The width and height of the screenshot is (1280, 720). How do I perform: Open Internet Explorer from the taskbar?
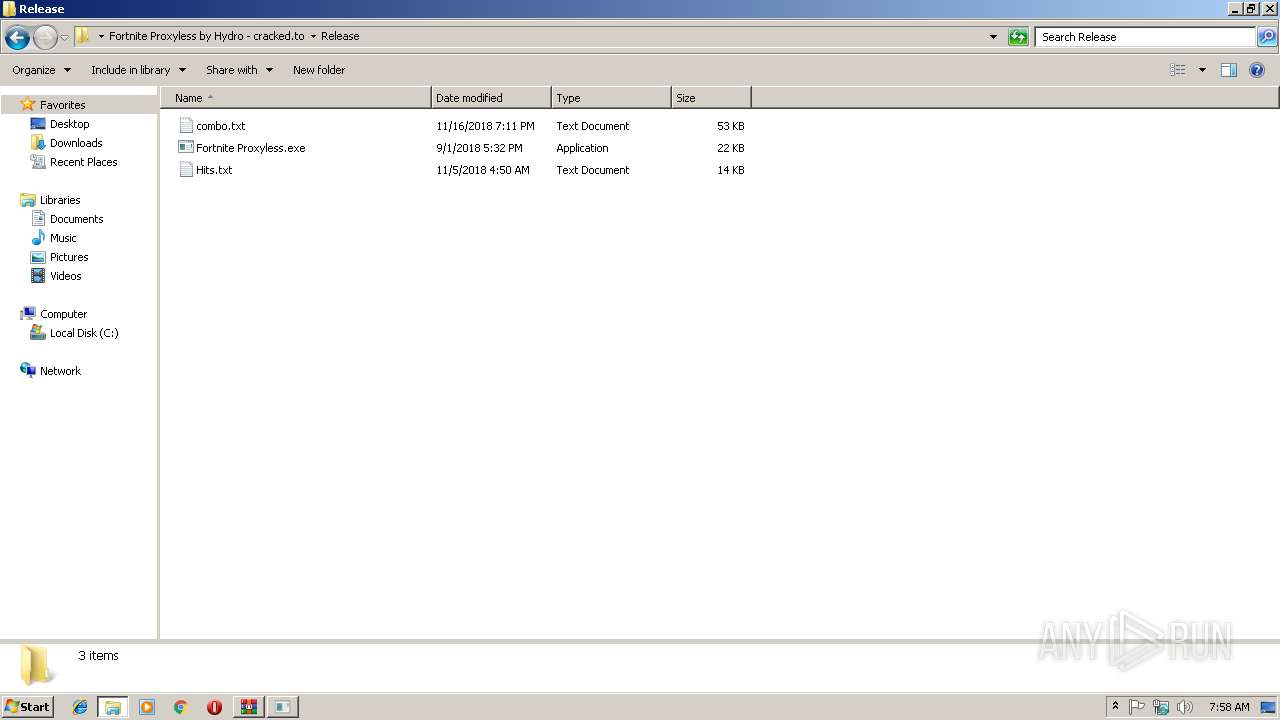pos(80,707)
